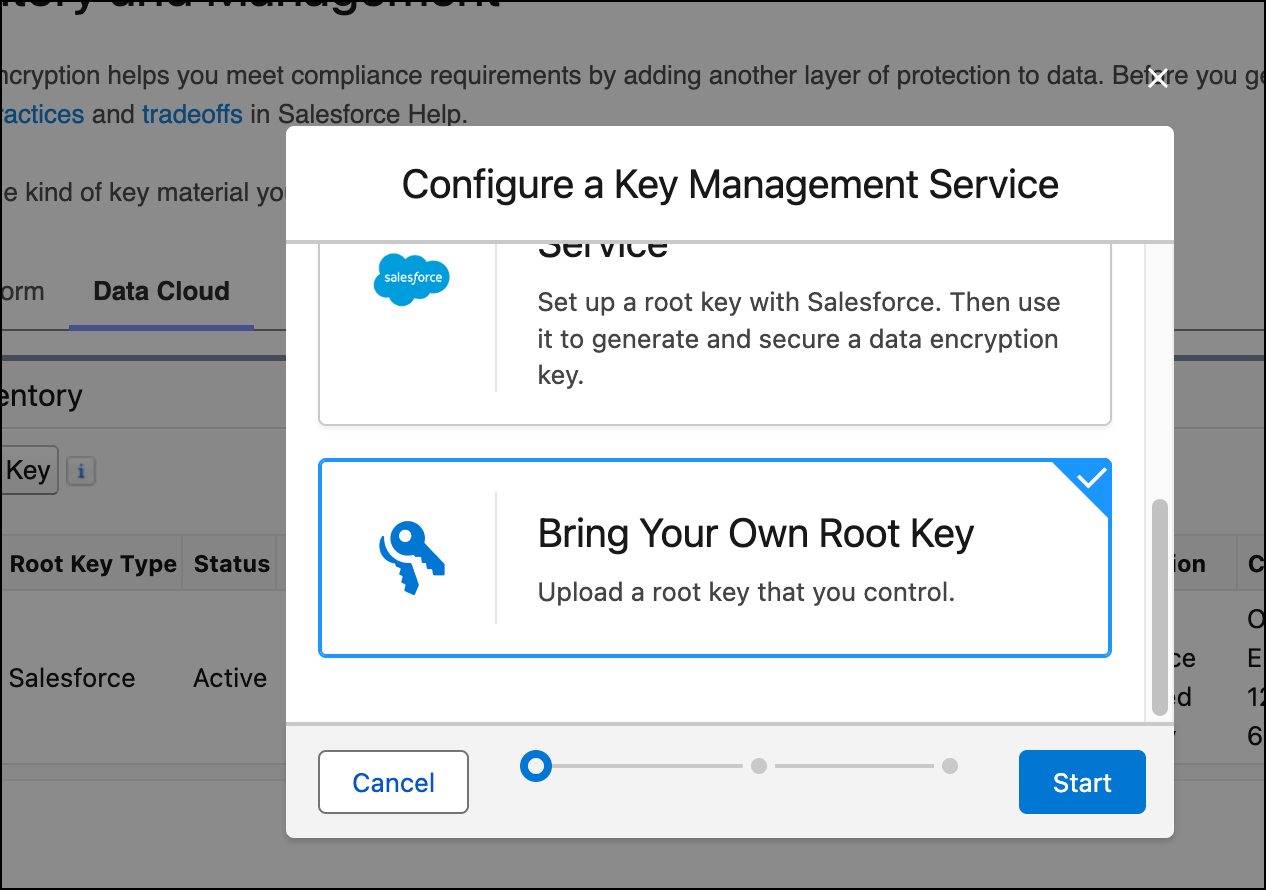This screenshot has width=1266, height=890.
Task: Click the Key button in background page
Action: click(29, 470)
